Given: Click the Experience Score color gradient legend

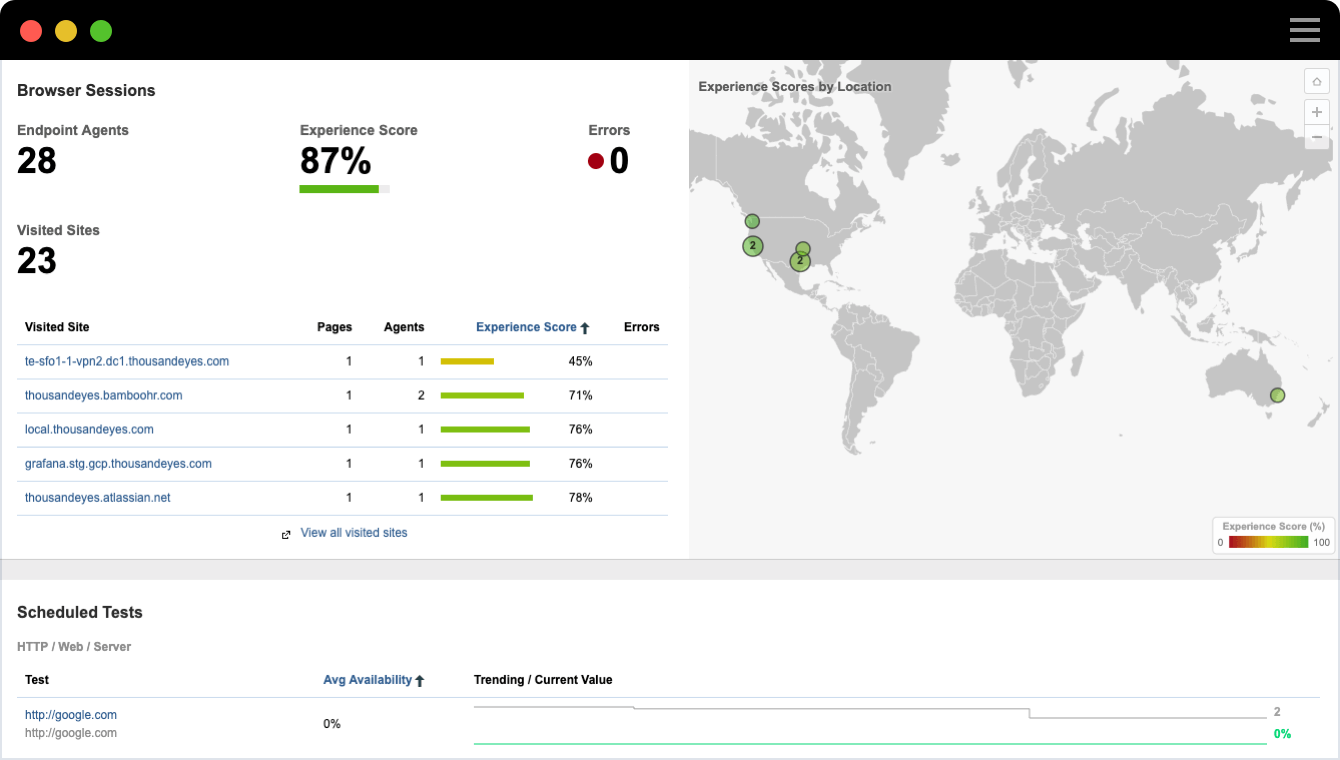Looking at the screenshot, I should 1268,542.
